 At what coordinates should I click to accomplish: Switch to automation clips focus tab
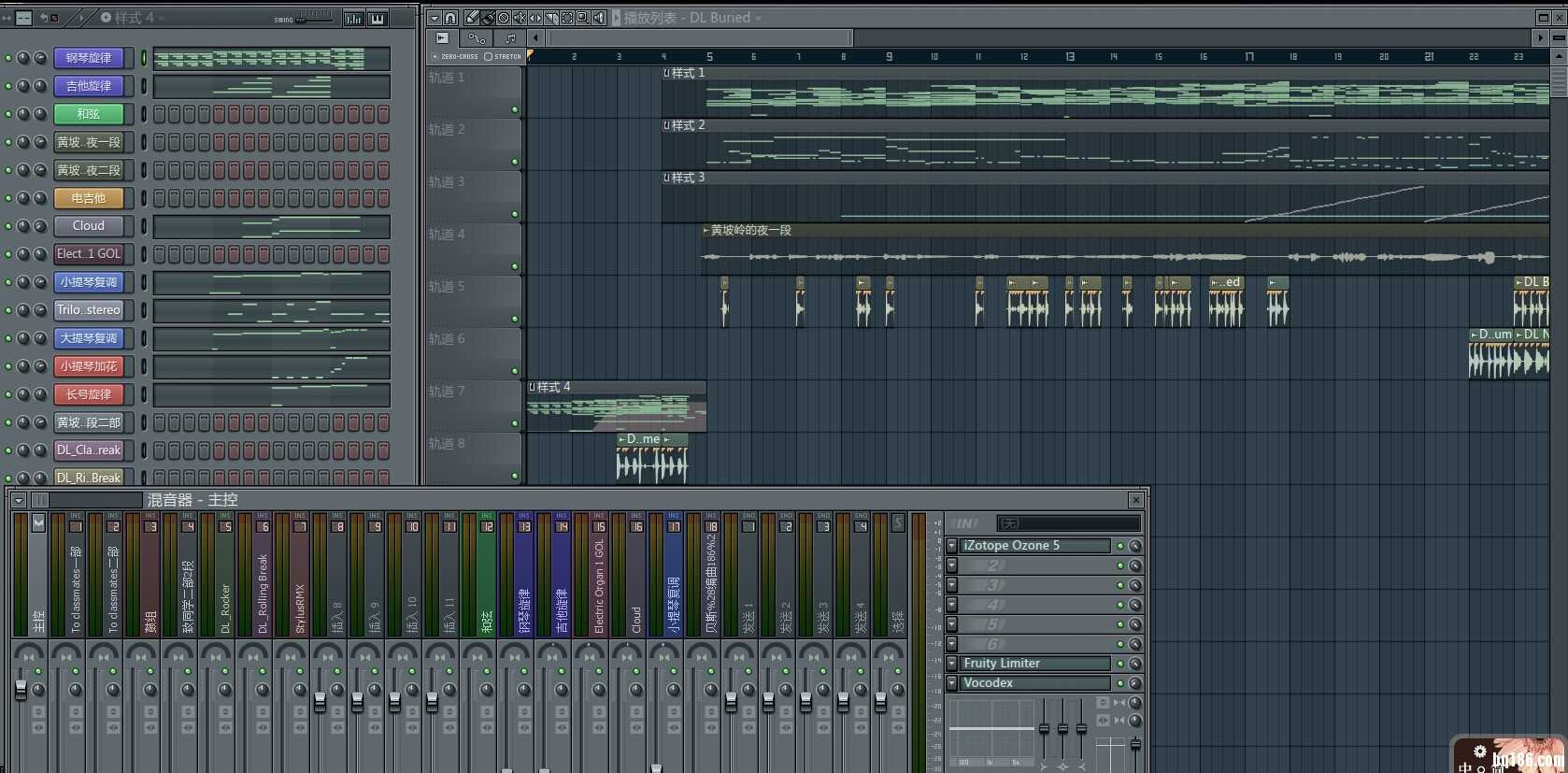(477, 38)
